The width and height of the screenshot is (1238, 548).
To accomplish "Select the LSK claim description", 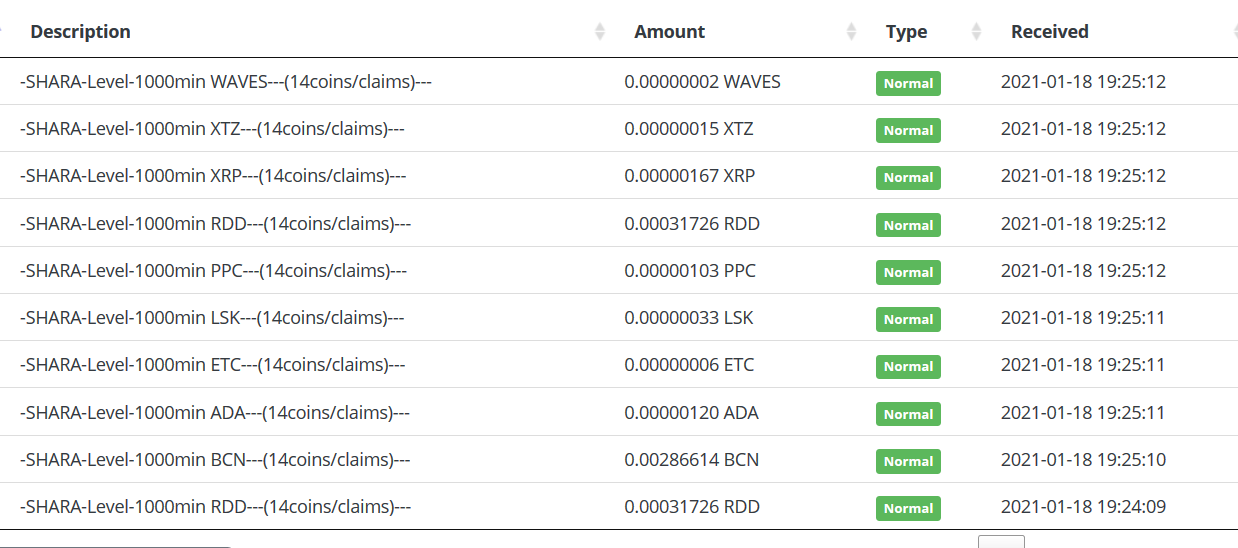I will (212, 318).
